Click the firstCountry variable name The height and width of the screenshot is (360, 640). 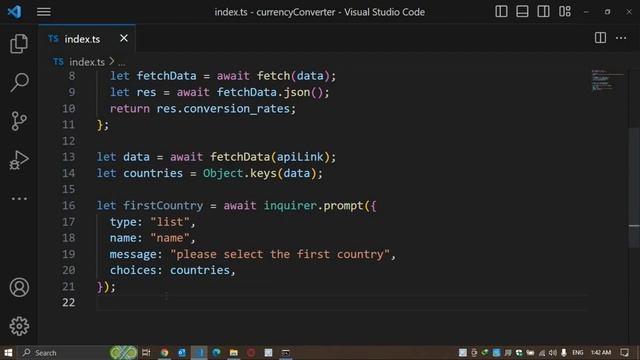[x=163, y=205]
